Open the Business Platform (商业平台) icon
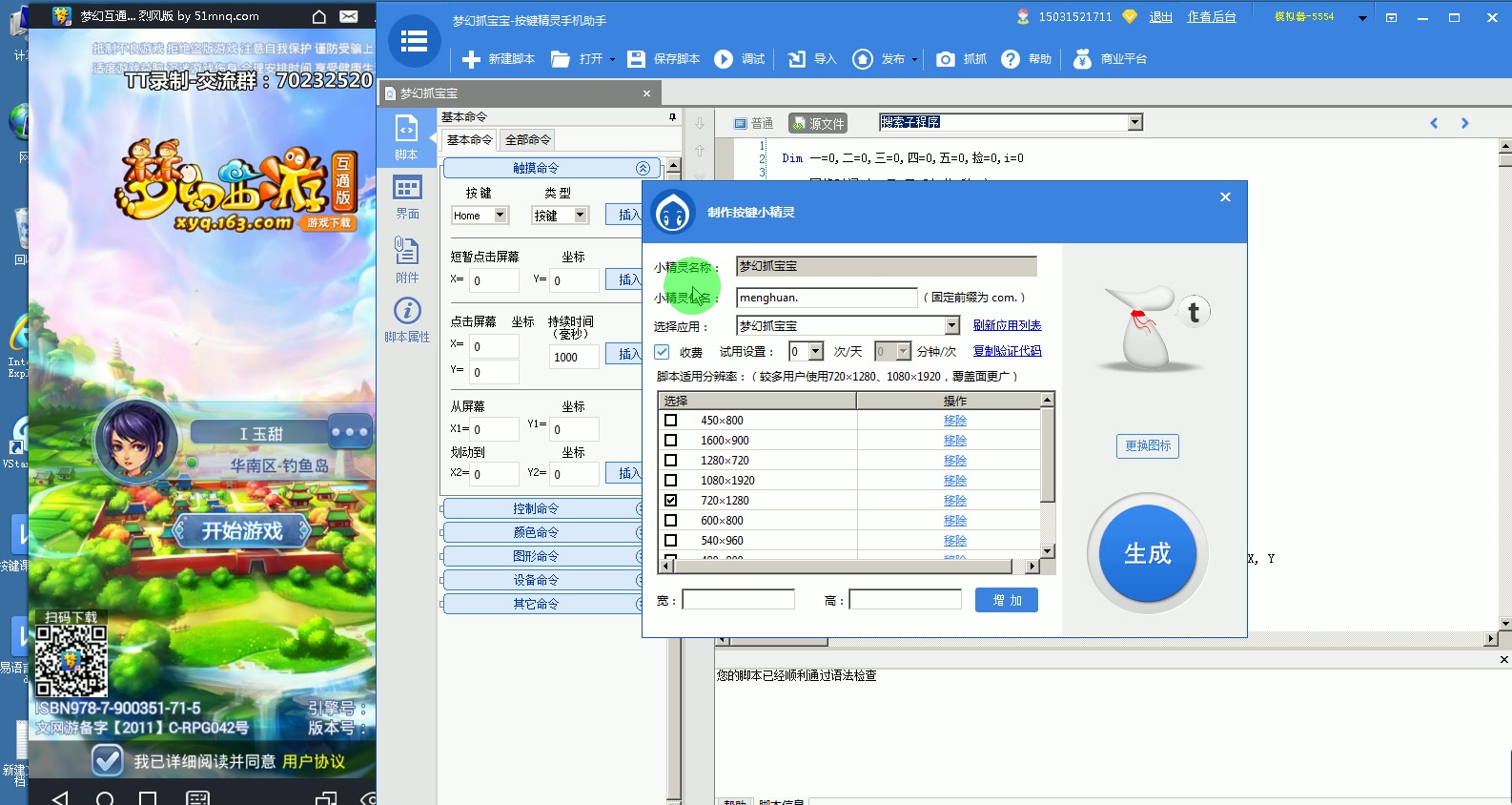 pos(1082,59)
